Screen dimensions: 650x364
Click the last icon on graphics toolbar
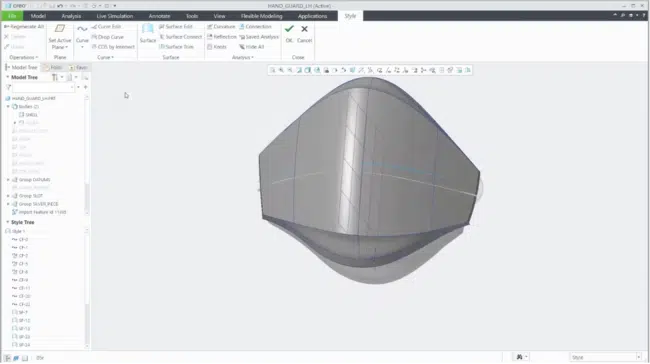[x=468, y=70]
